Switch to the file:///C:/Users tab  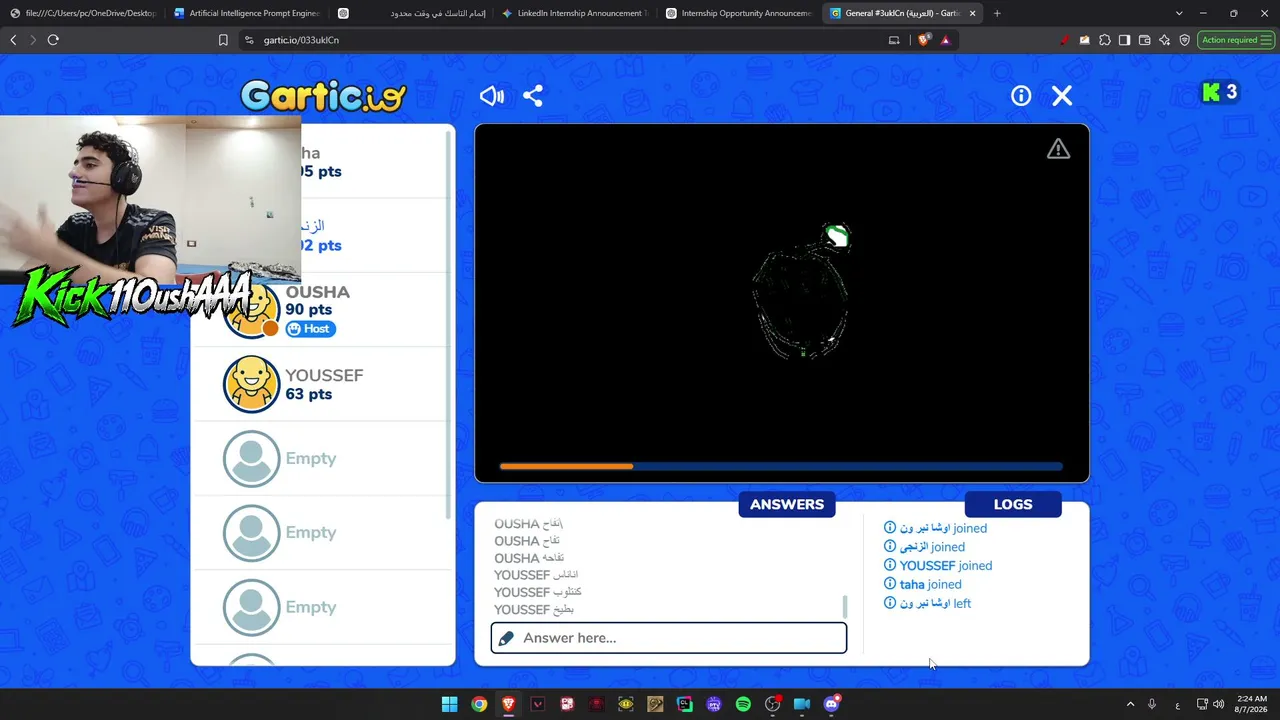[x=83, y=13]
